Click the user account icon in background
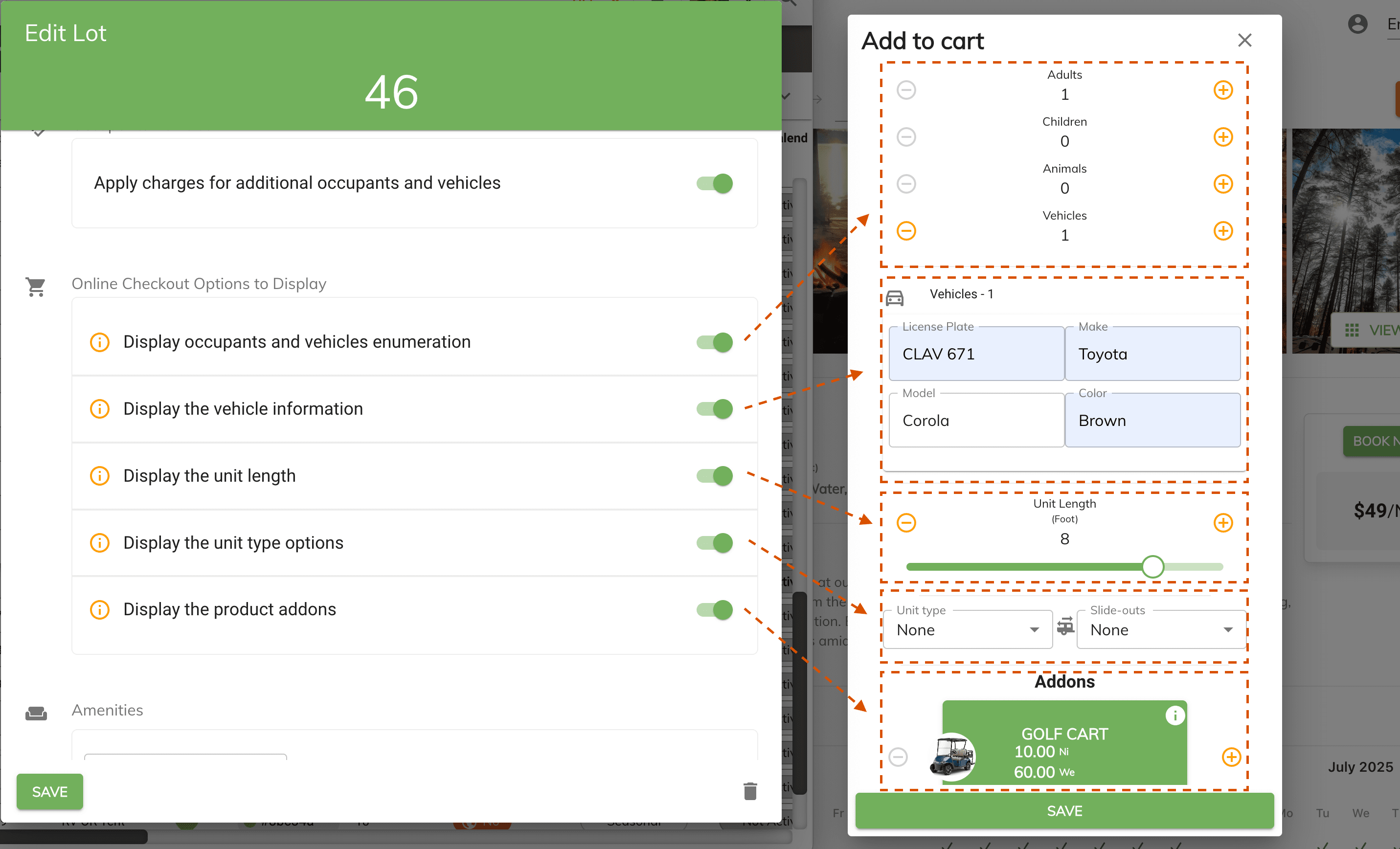The height and width of the screenshot is (849, 1400). click(1357, 24)
